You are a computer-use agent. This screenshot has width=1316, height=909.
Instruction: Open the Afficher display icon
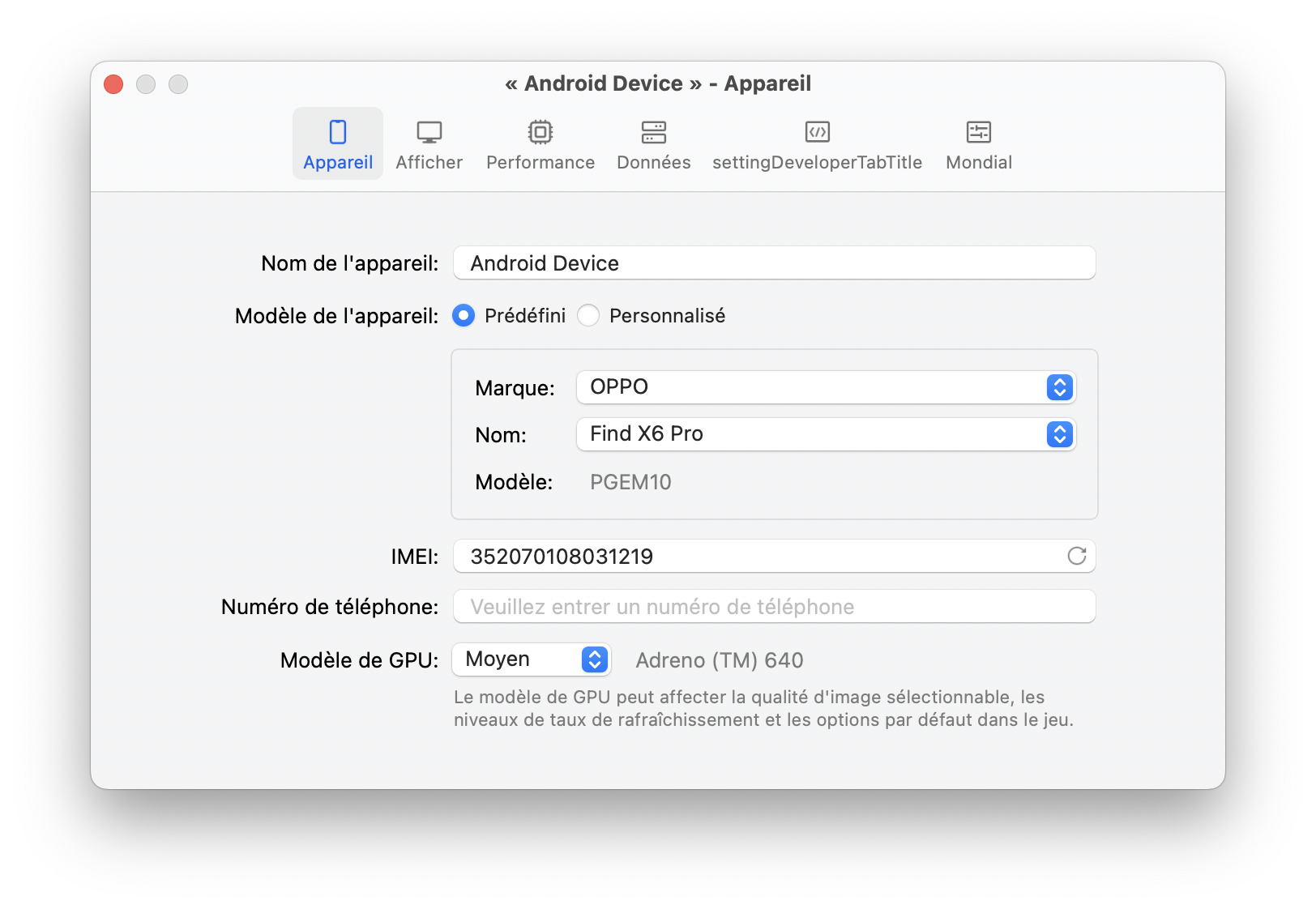click(429, 132)
